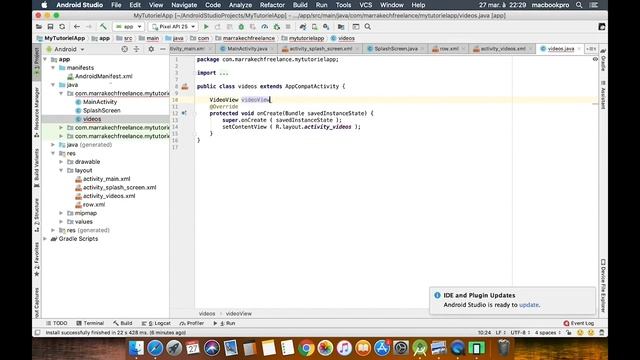Click the macOS Spotlight search icon
The height and width of the screenshot is (360, 640).
coord(579,5)
